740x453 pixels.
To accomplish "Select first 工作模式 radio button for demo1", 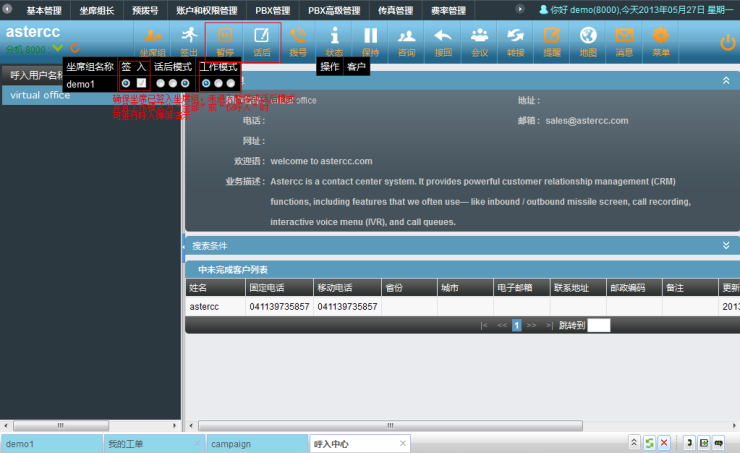I will [206, 83].
